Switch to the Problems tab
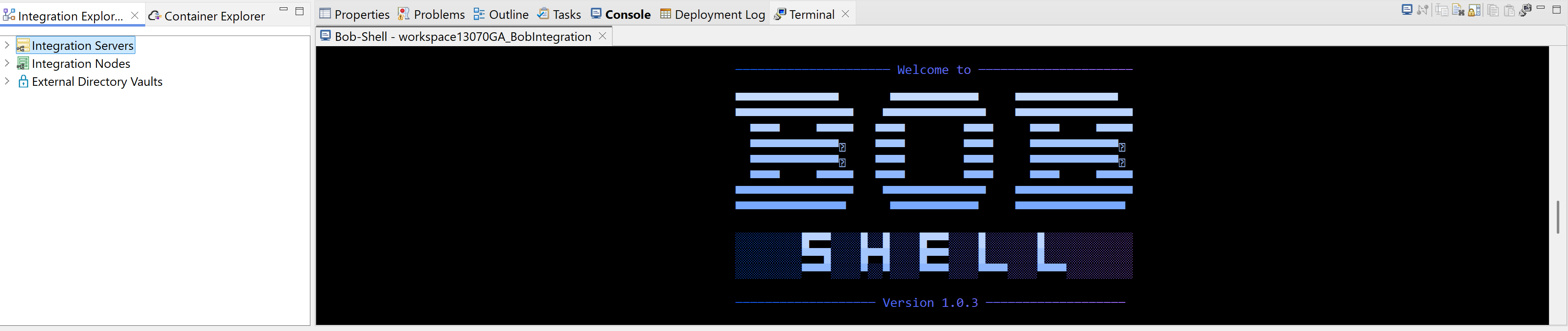Viewport: 1568px width, 331px height. point(432,15)
